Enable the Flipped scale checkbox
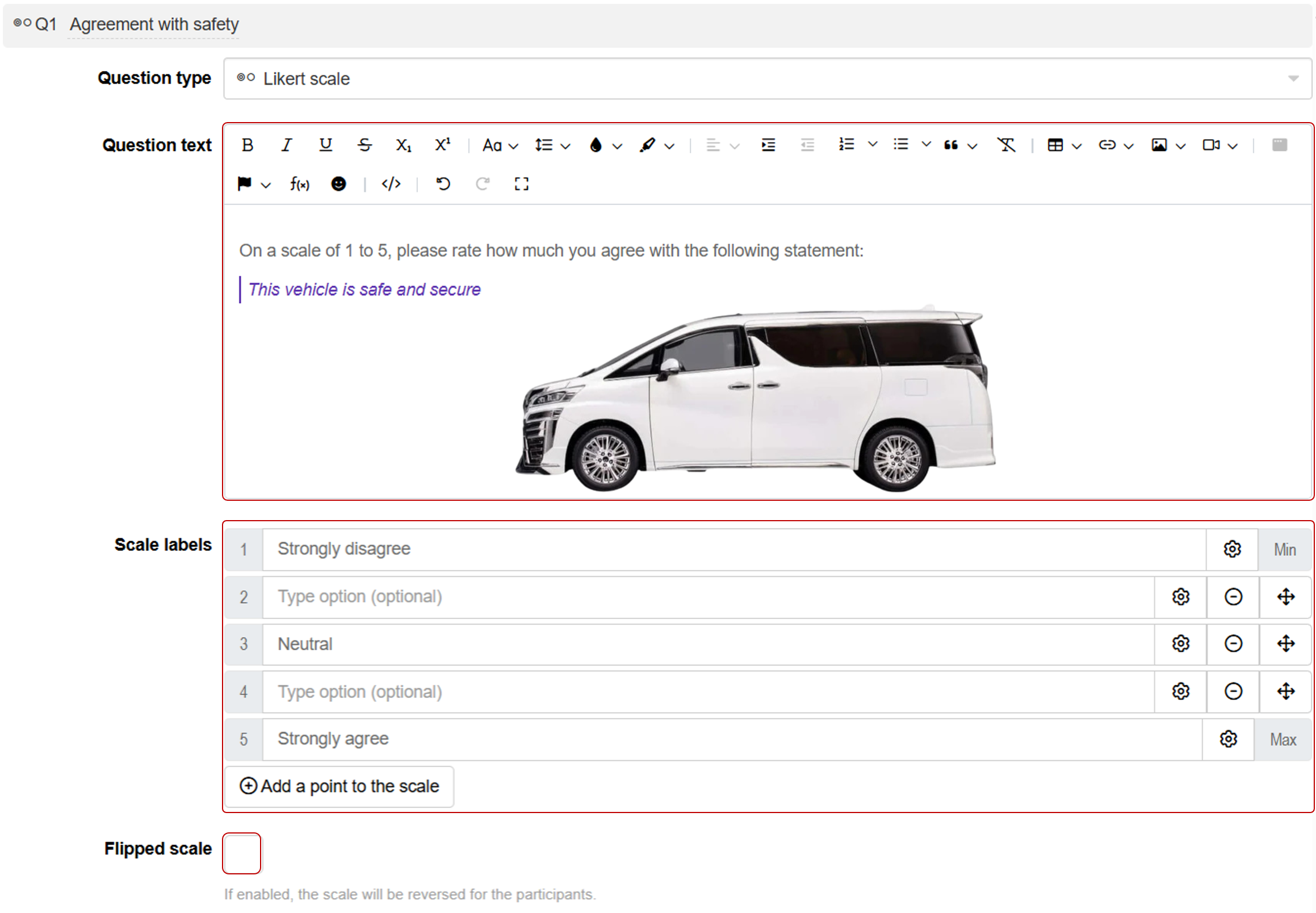Image resolution: width=1316 pixels, height=913 pixels. coord(241,853)
